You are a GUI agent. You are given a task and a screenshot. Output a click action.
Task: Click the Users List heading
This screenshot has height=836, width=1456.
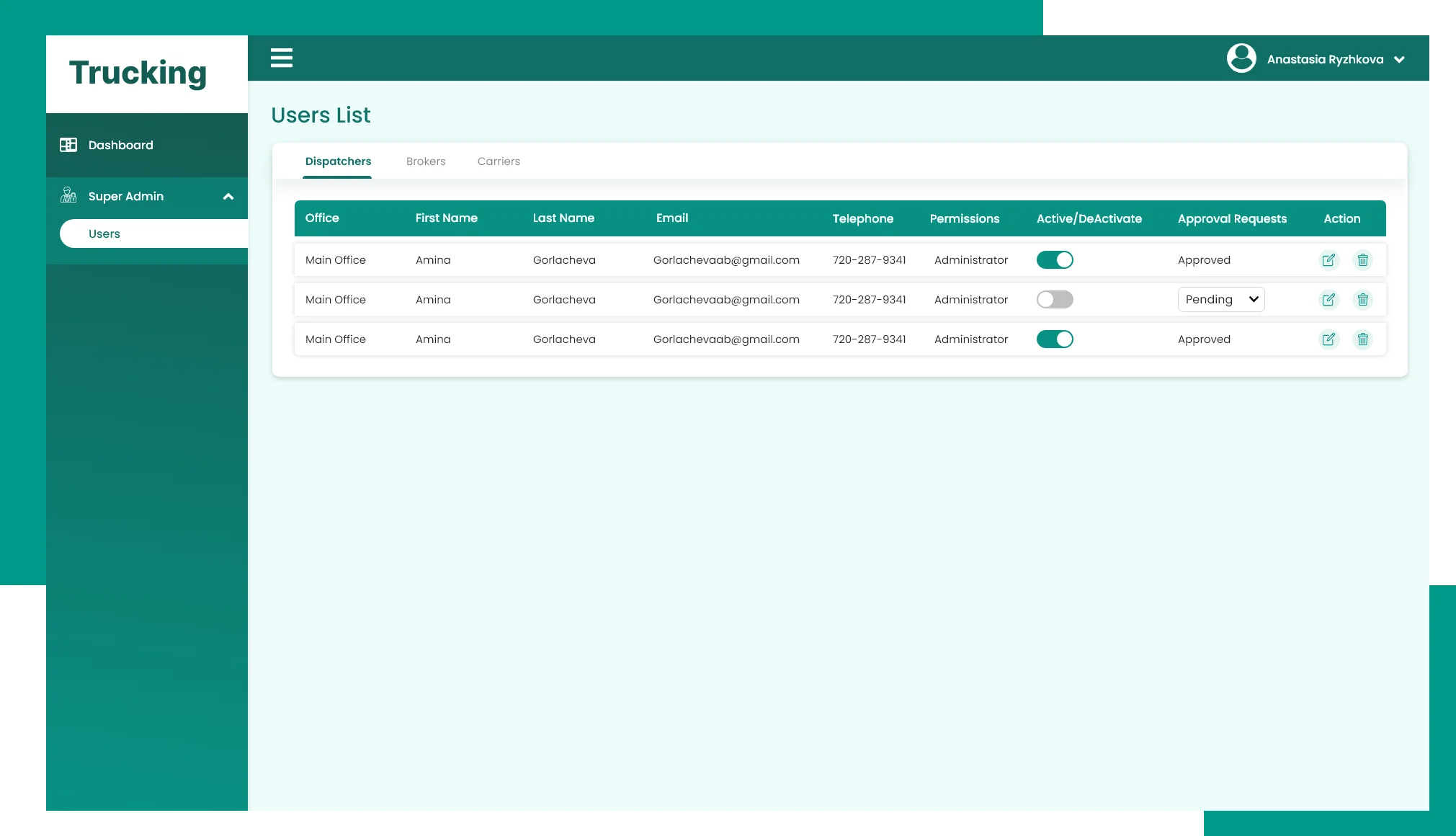click(321, 115)
